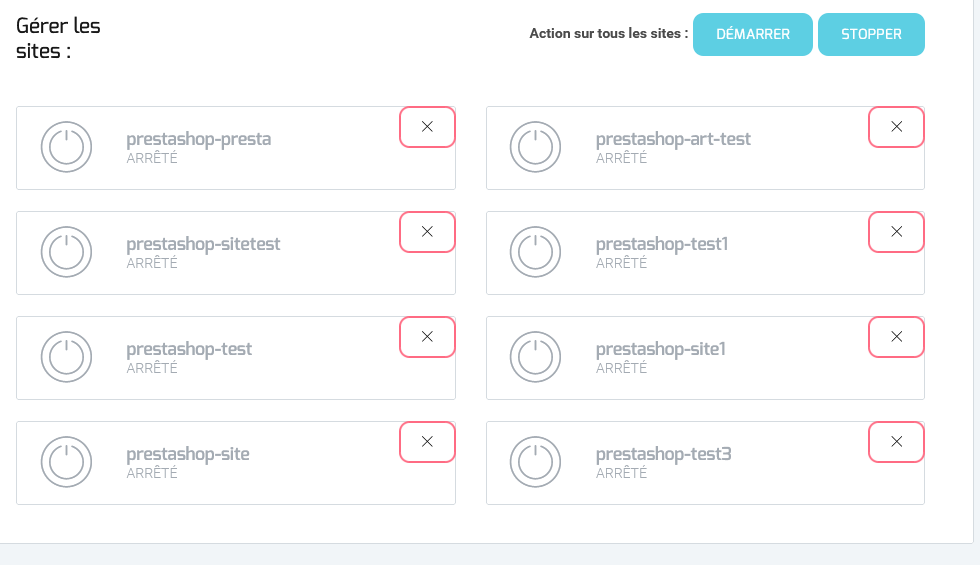Remove prestashop-test using the X icon
The image size is (980, 565).
tap(428, 337)
